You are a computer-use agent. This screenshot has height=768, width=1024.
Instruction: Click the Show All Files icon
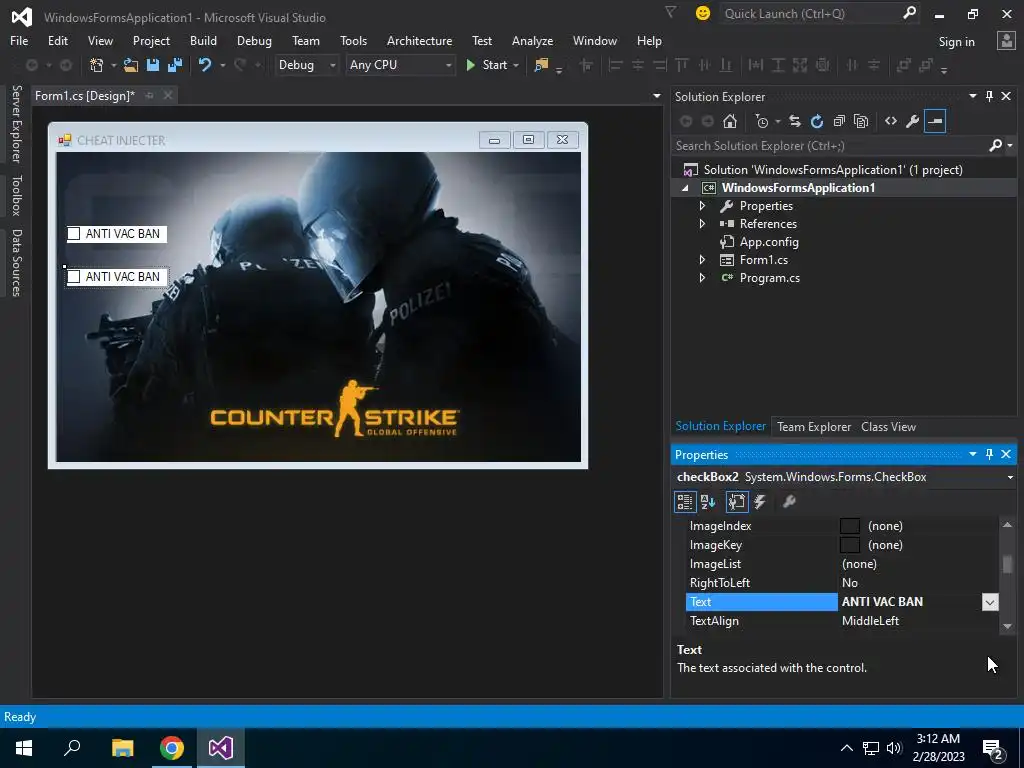click(861, 121)
